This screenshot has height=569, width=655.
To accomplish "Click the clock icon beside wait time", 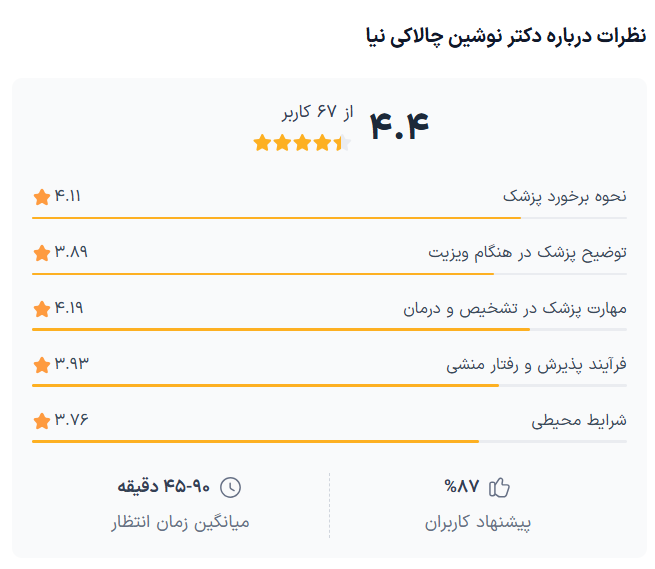I will (230, 487).
